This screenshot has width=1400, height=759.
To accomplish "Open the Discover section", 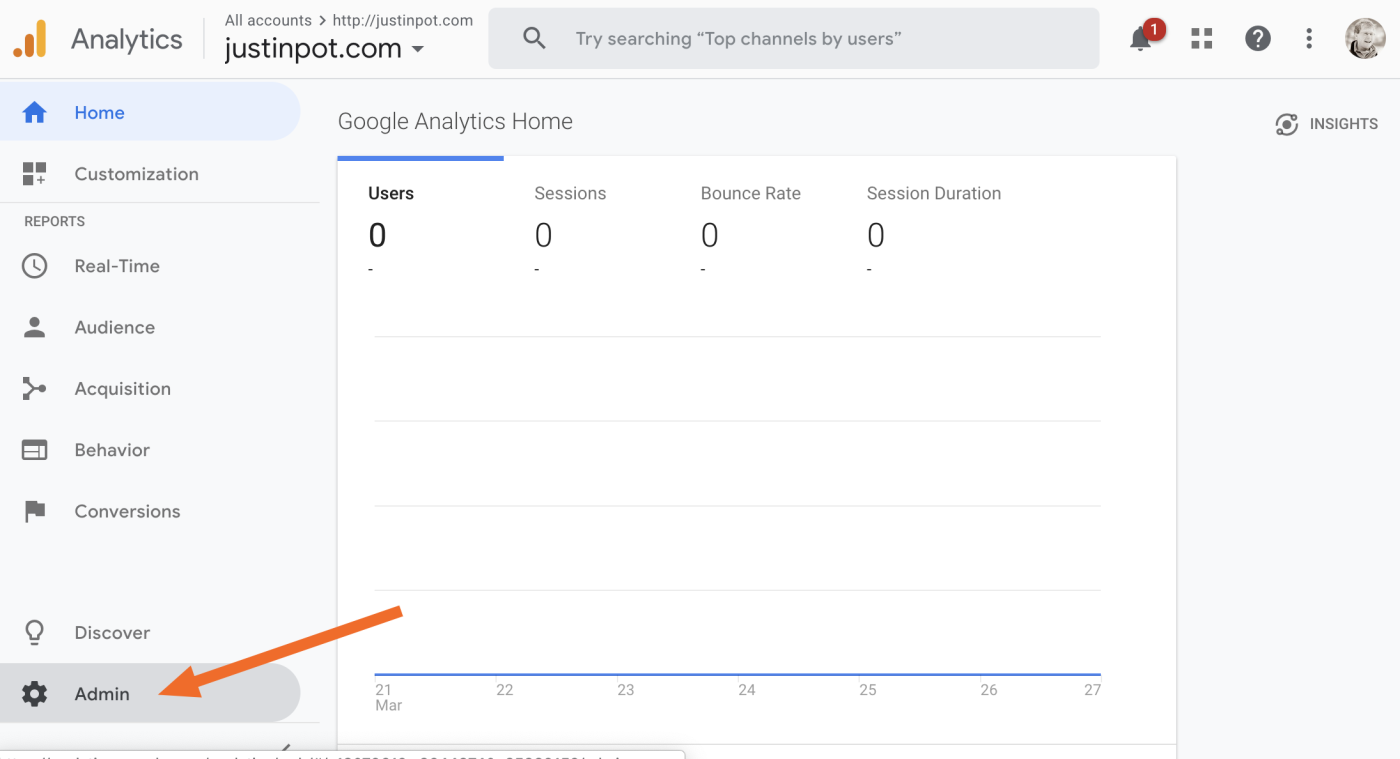I will [35, 632].
